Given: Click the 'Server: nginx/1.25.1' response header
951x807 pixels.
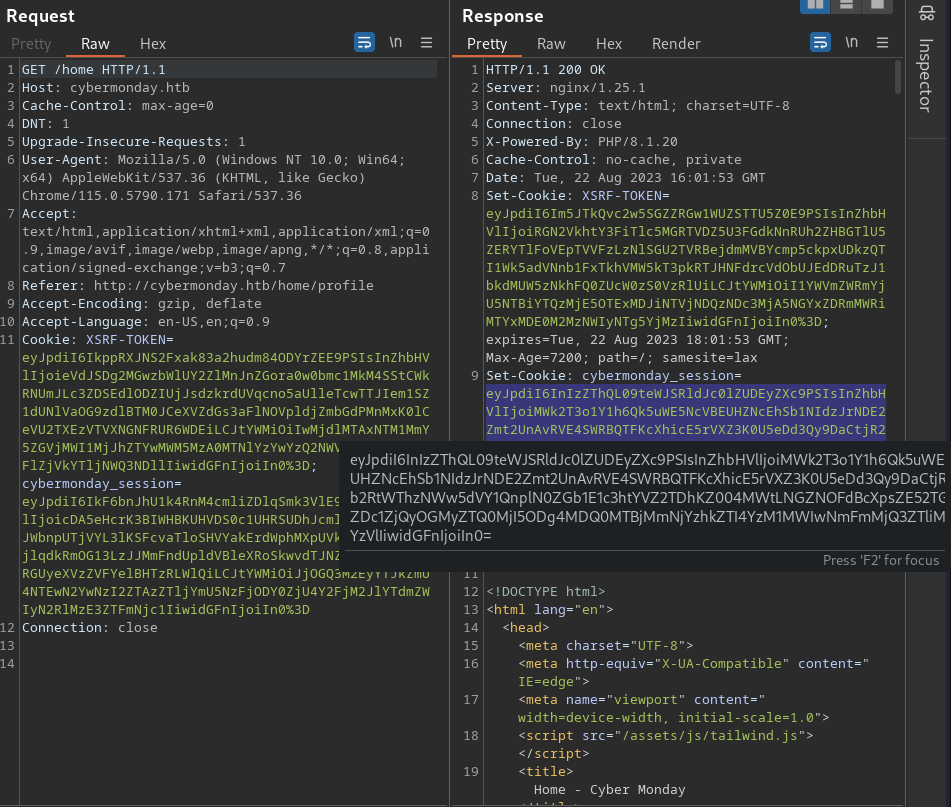Looking at the screenshot, I should point(565,88).
